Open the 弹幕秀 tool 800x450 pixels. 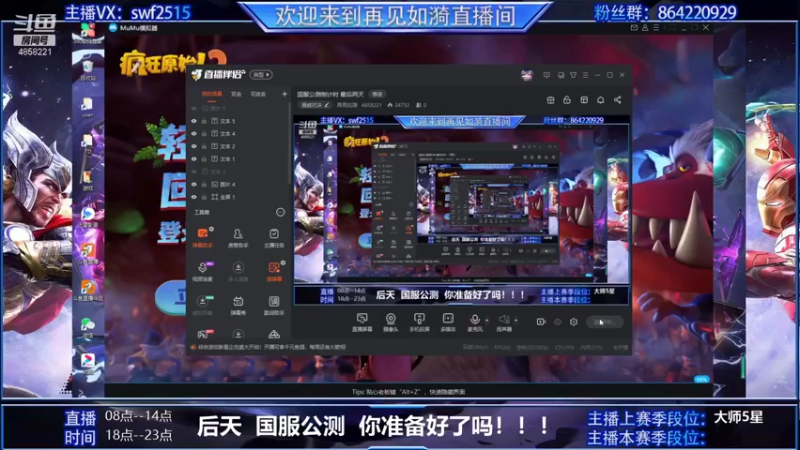pyautogui.click(x=238, y=305)
